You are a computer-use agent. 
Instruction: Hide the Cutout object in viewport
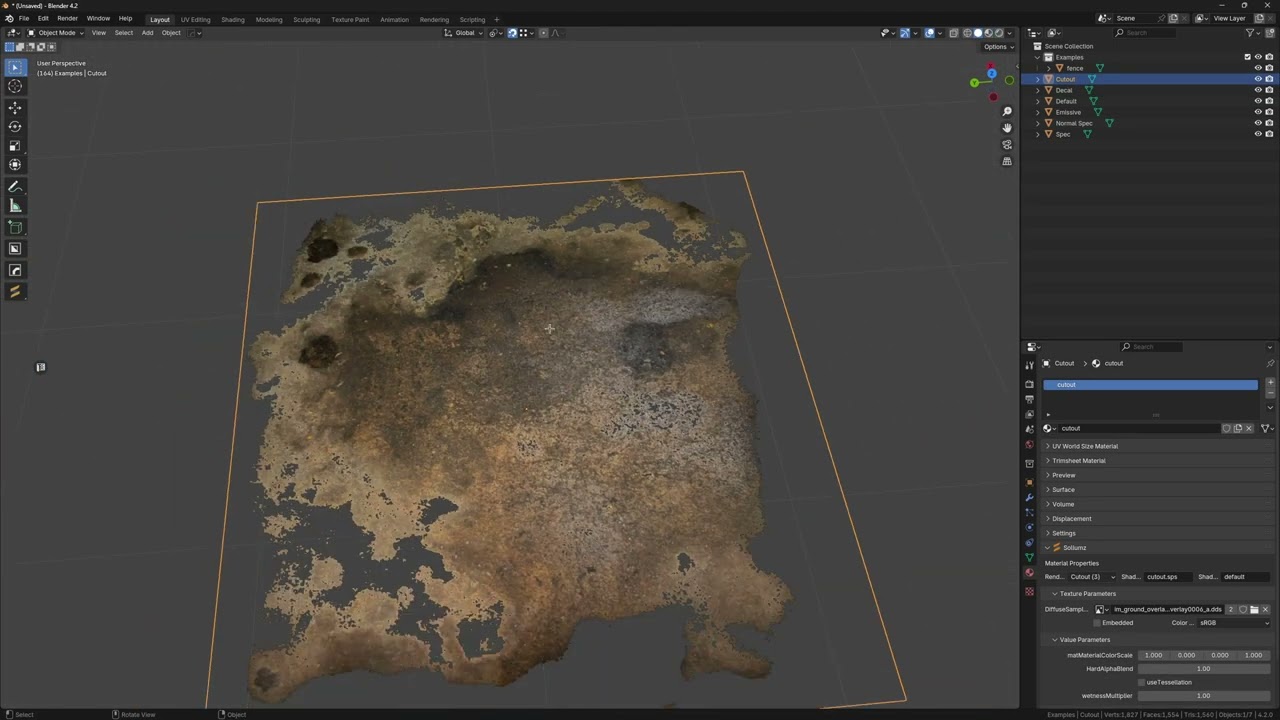1258,79
